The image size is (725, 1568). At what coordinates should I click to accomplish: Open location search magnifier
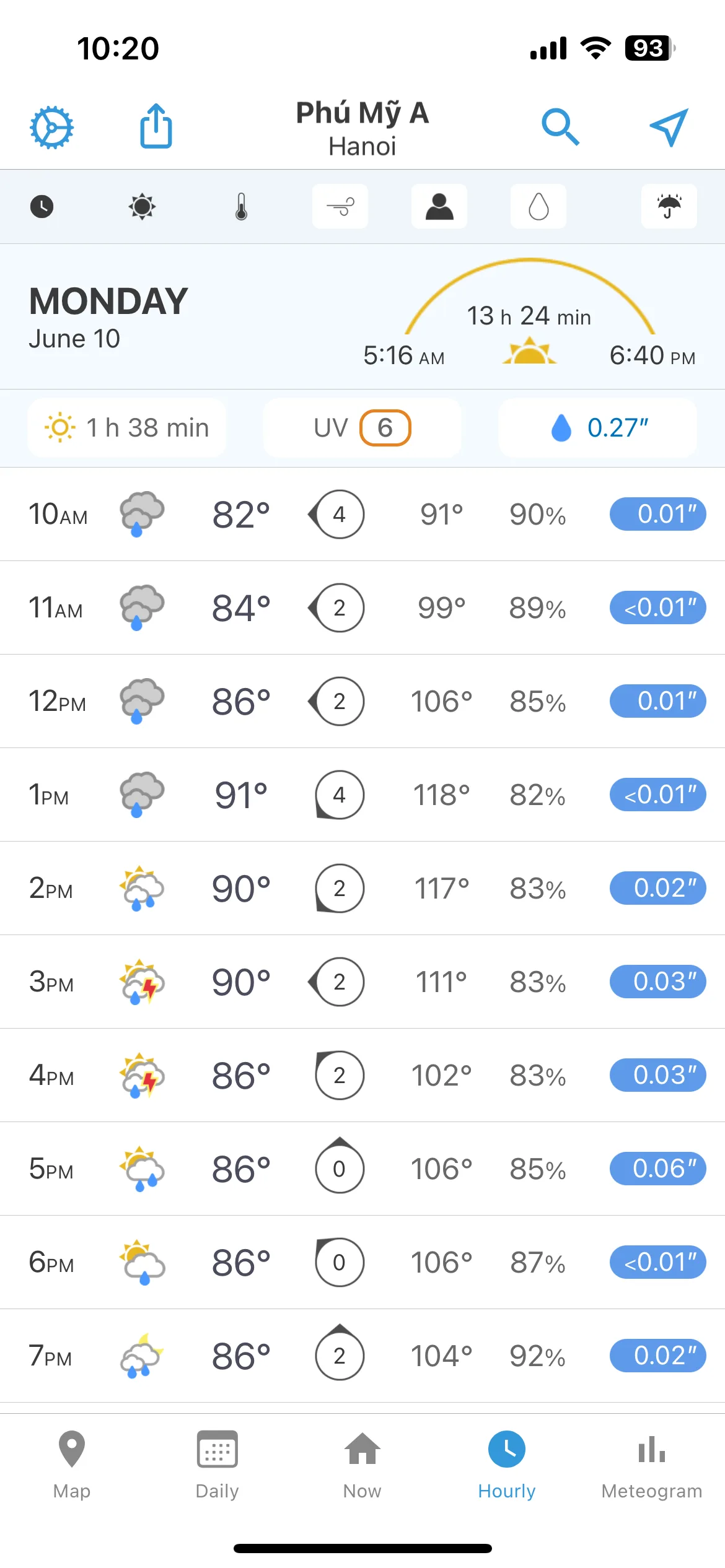(560, 128)
